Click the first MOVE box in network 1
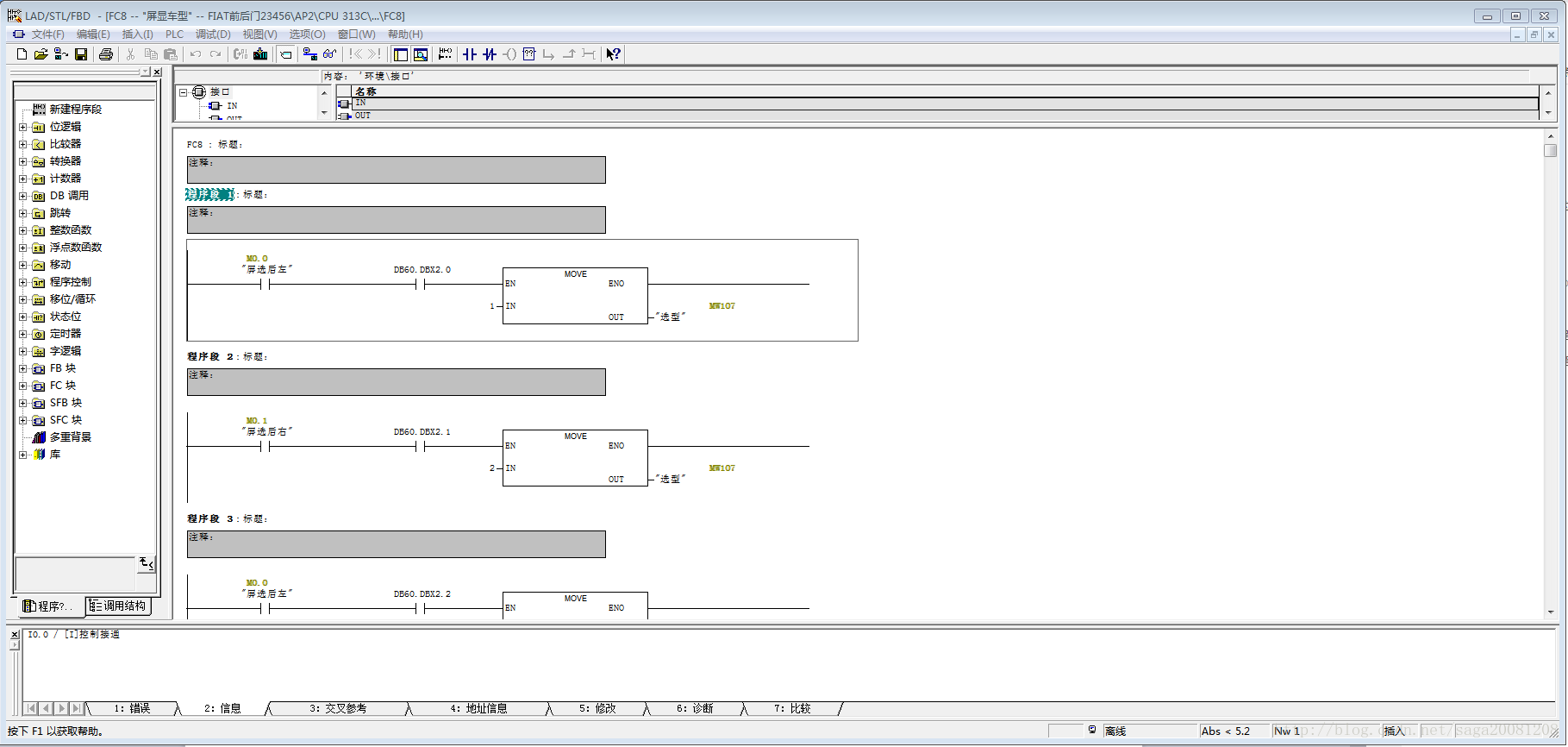The image size is (1568, 747). [x=575, y=296]
